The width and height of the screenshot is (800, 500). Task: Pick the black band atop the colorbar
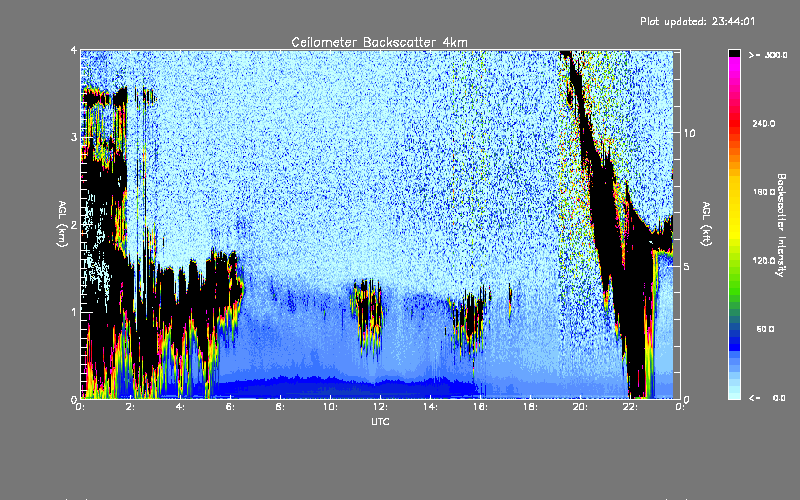pyautogui.click(x=734, y=53)
